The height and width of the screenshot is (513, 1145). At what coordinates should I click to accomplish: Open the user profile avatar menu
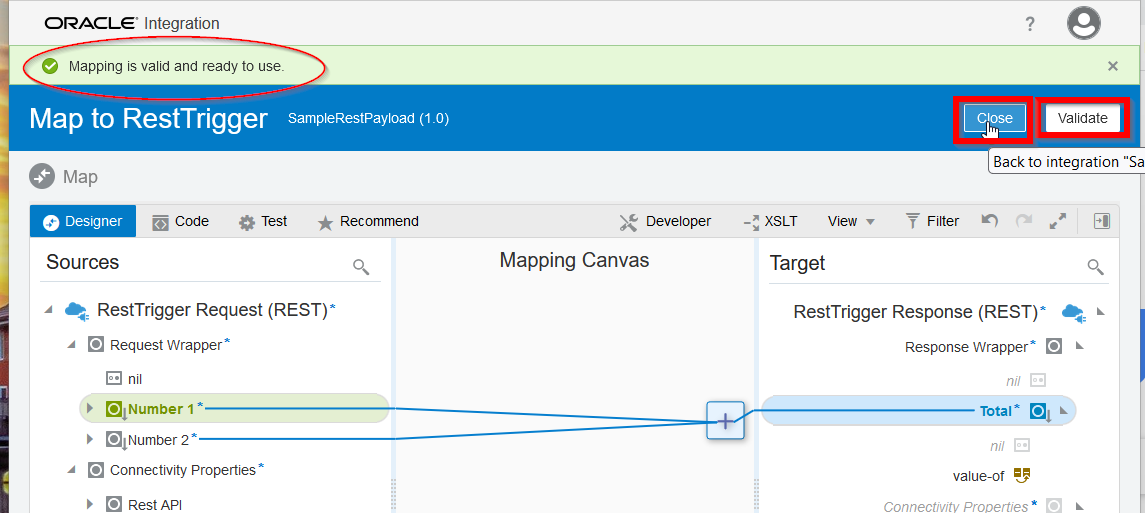(x=1084, y=24)
